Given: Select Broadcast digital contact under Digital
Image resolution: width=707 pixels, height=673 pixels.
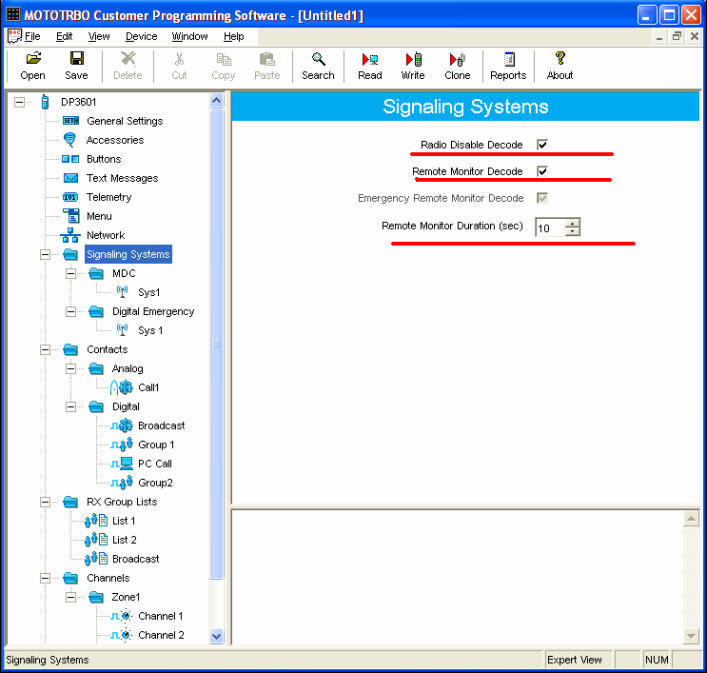Looking at the screenshot, I should point(161,426).
